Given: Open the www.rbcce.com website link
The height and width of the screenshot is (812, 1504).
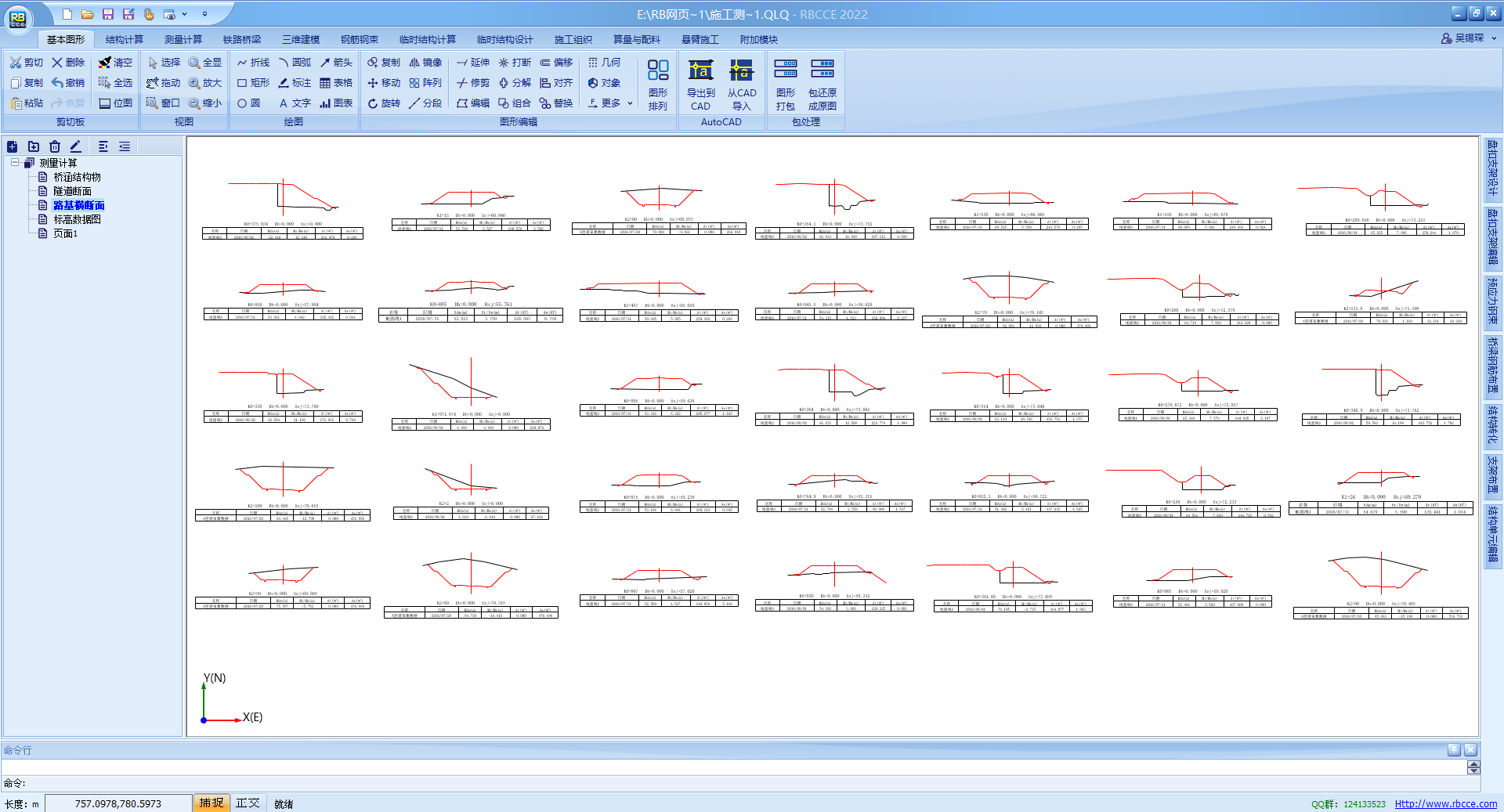Looking at the screenshot, I should click(1445, 804).
